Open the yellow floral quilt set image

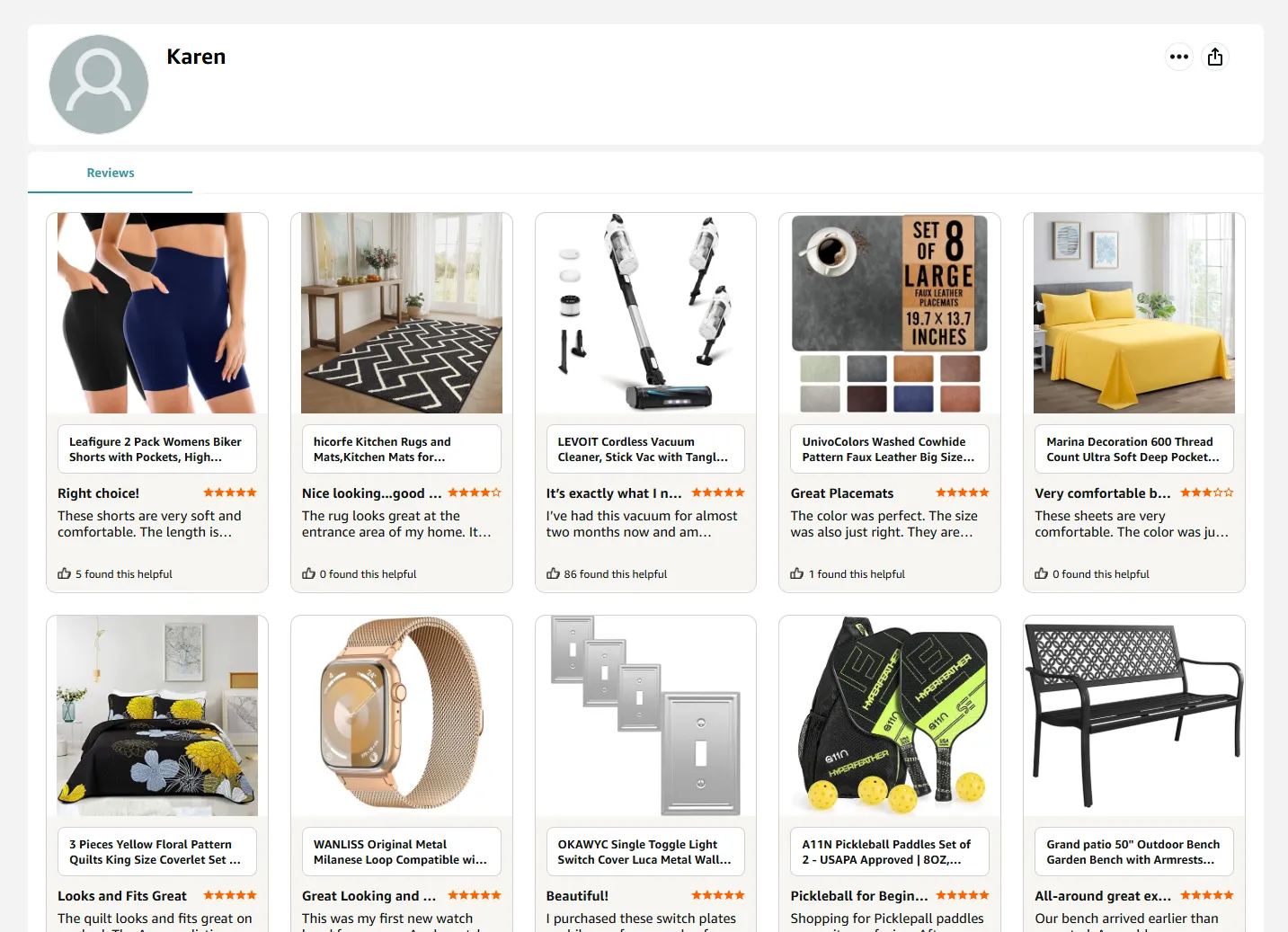click(157, 715)
